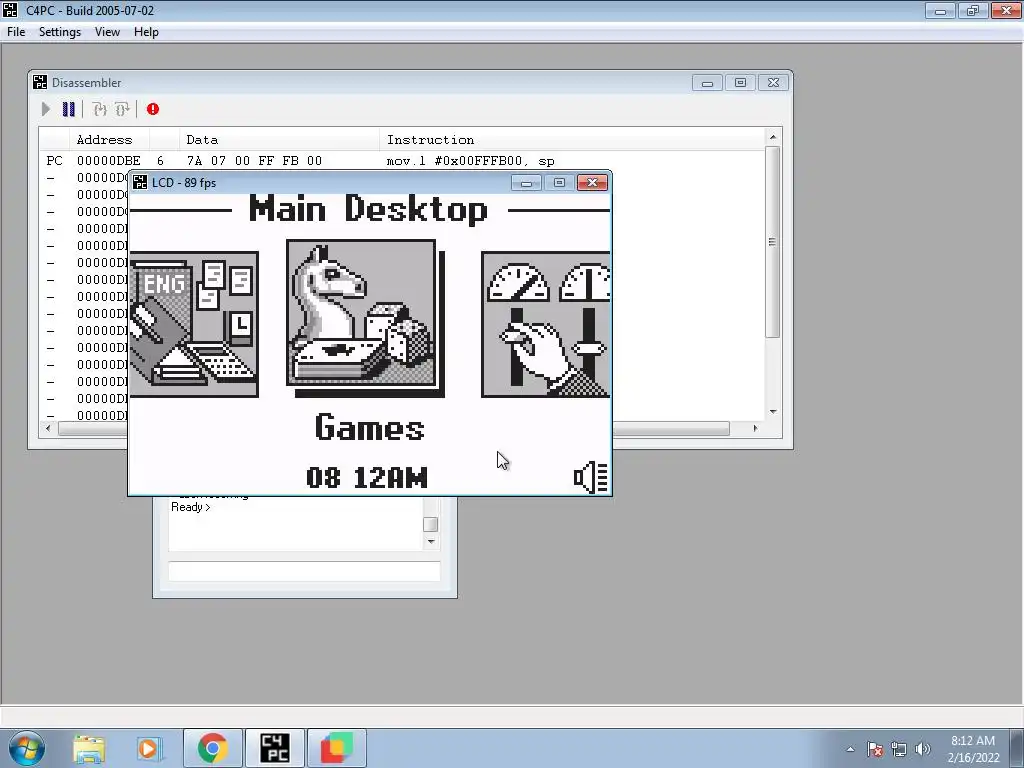Click the network tray icon
The image size is (1024, 768).
pyautogui.click(x=899, y=749)
